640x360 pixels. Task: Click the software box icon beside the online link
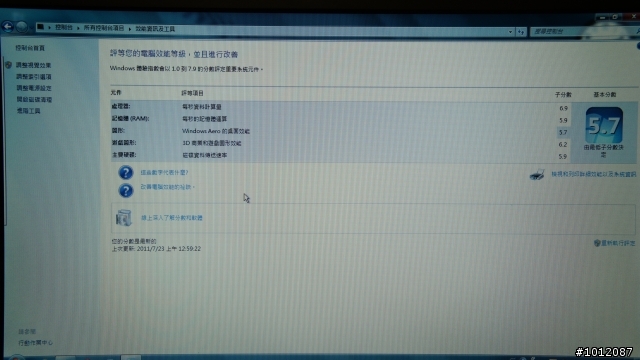pos(123,218)
